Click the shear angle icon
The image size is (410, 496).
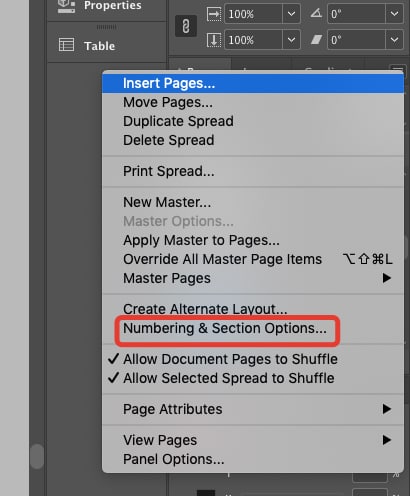coord(316,40)
